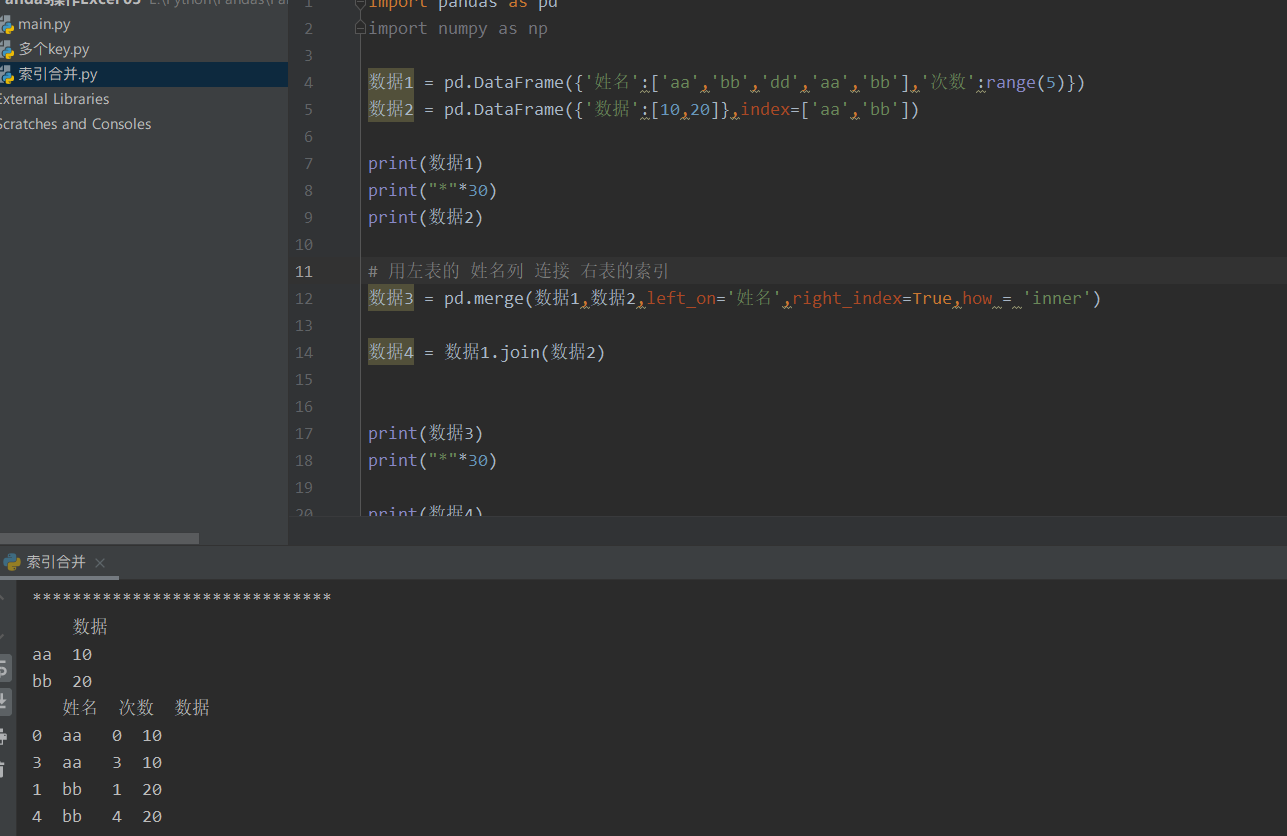The width and height of the screenshot is (1287, 836).
Task: Click the Python icon beside 索引合并.py
Action: [x=6, y=74]
